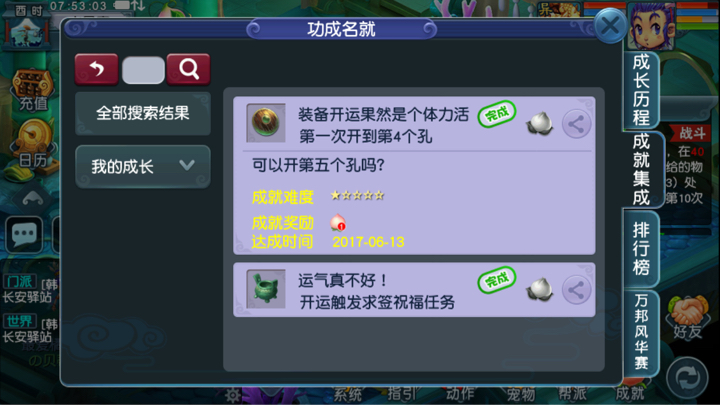Open the 万邦风华赛 tab
Image resolution: width=720 pixels, height=405 pixels.
pos(641,332)
